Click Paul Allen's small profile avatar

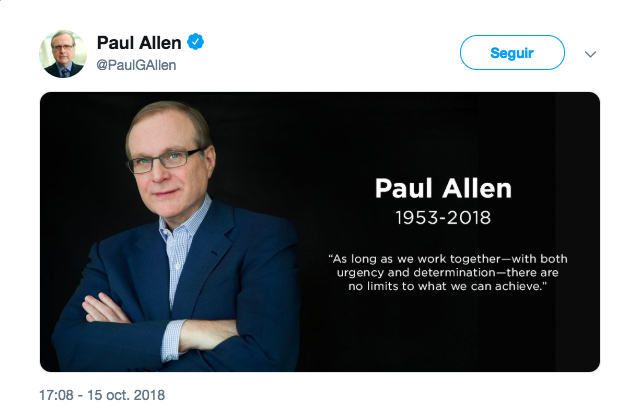[63, 53]
